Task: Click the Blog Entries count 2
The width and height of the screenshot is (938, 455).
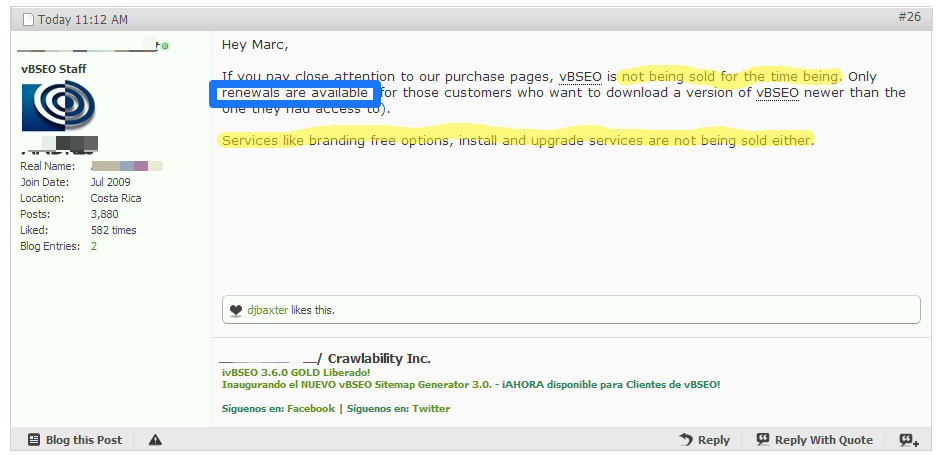Action: pyautogui.click(x=94, y=246)
